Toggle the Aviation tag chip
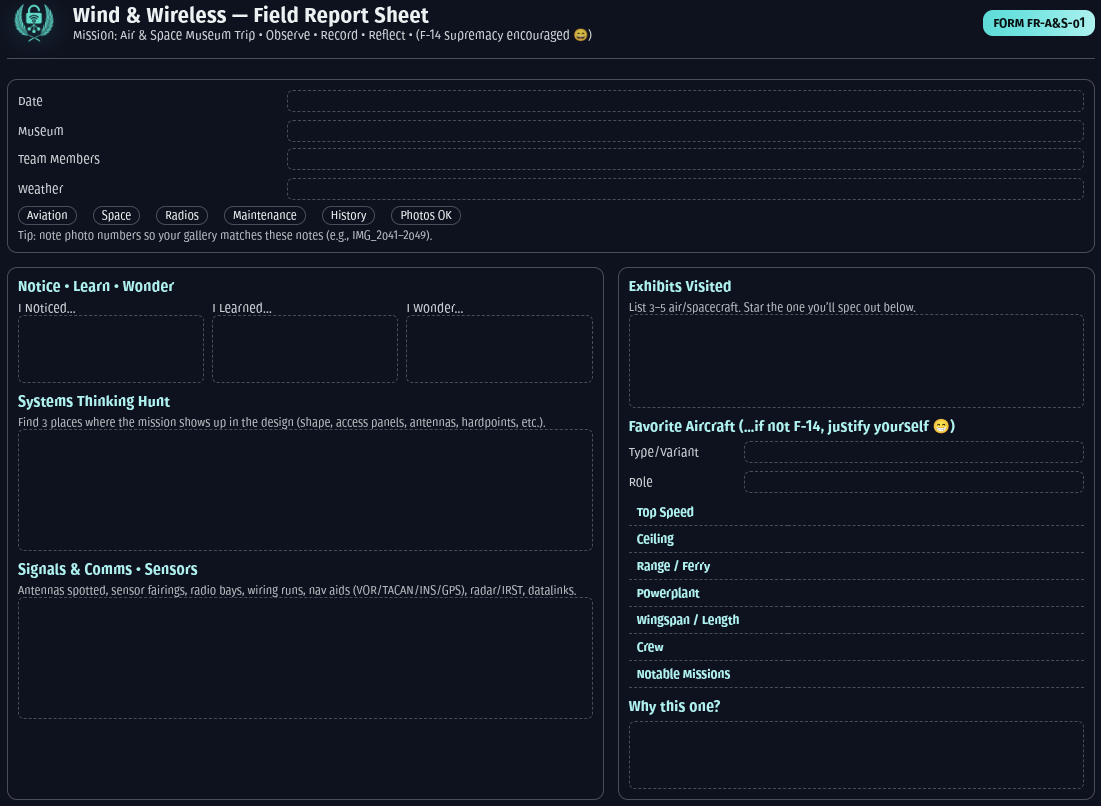 pos(47,215)
